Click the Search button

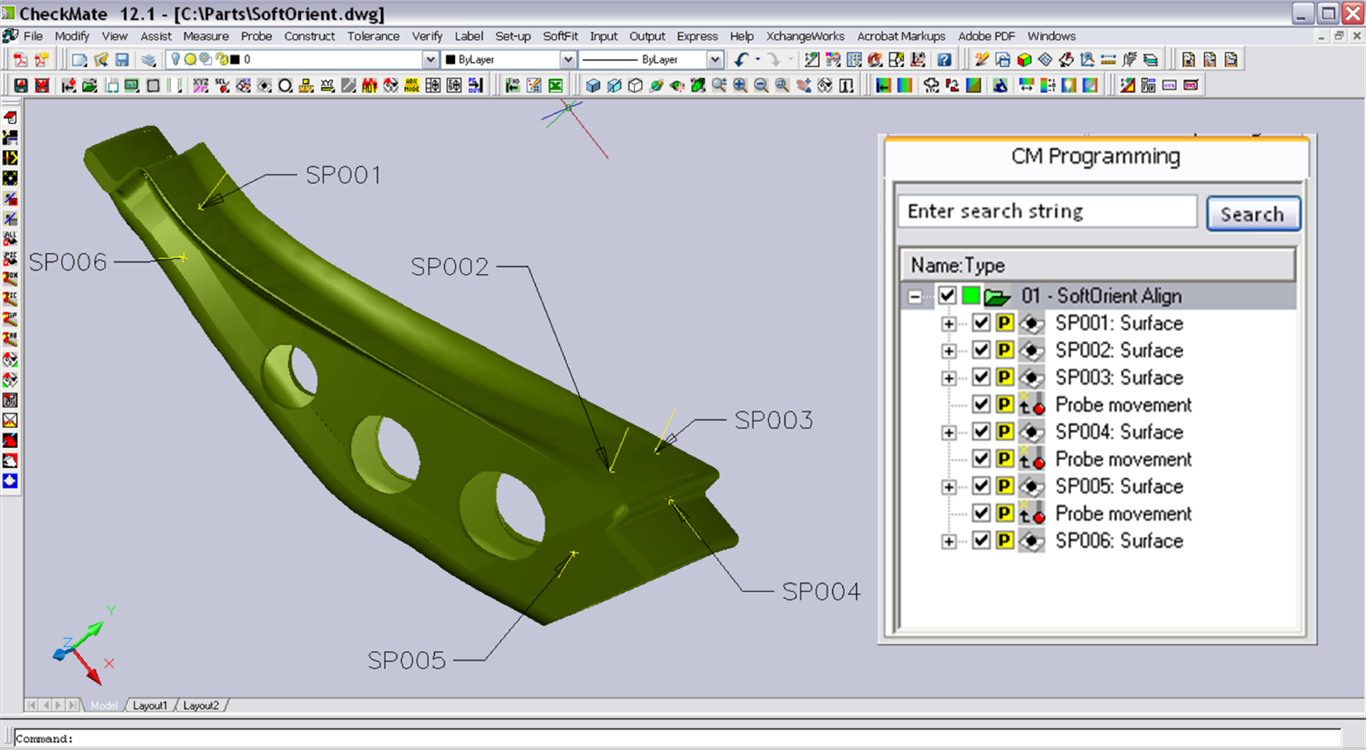(1252, 214)
